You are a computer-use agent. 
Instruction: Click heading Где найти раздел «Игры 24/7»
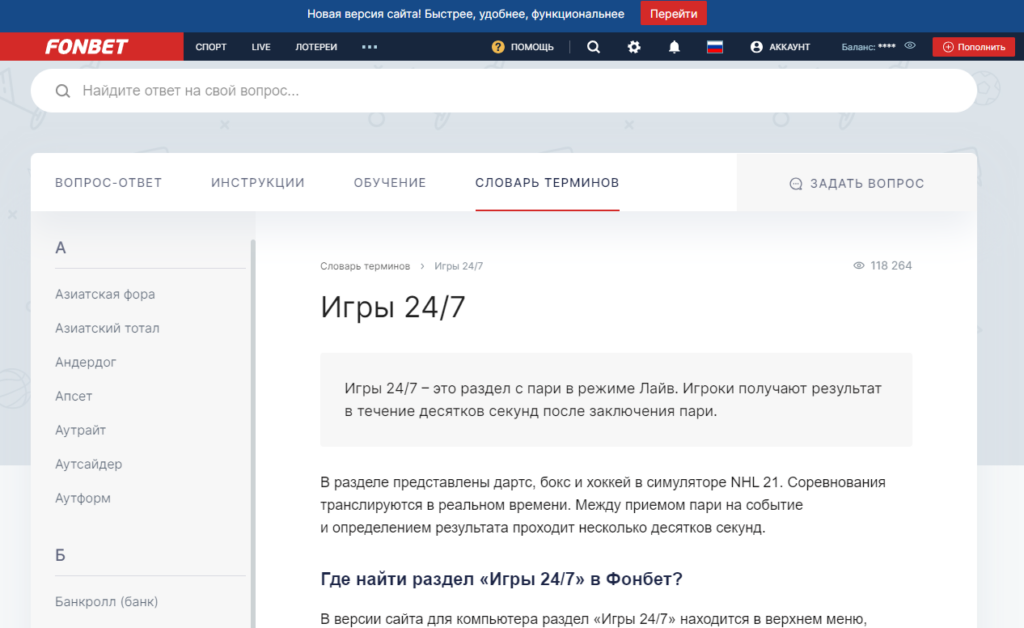pos(501,579)
